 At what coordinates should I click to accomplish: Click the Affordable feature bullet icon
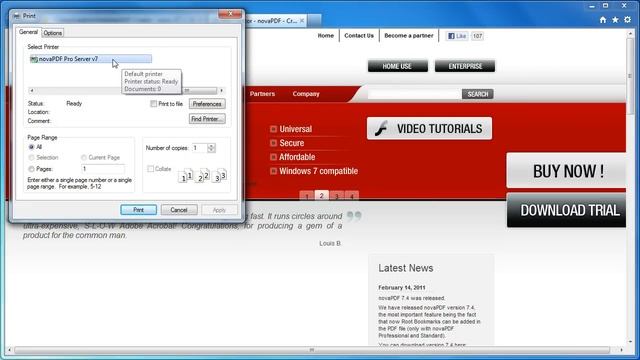coord(273,157)
